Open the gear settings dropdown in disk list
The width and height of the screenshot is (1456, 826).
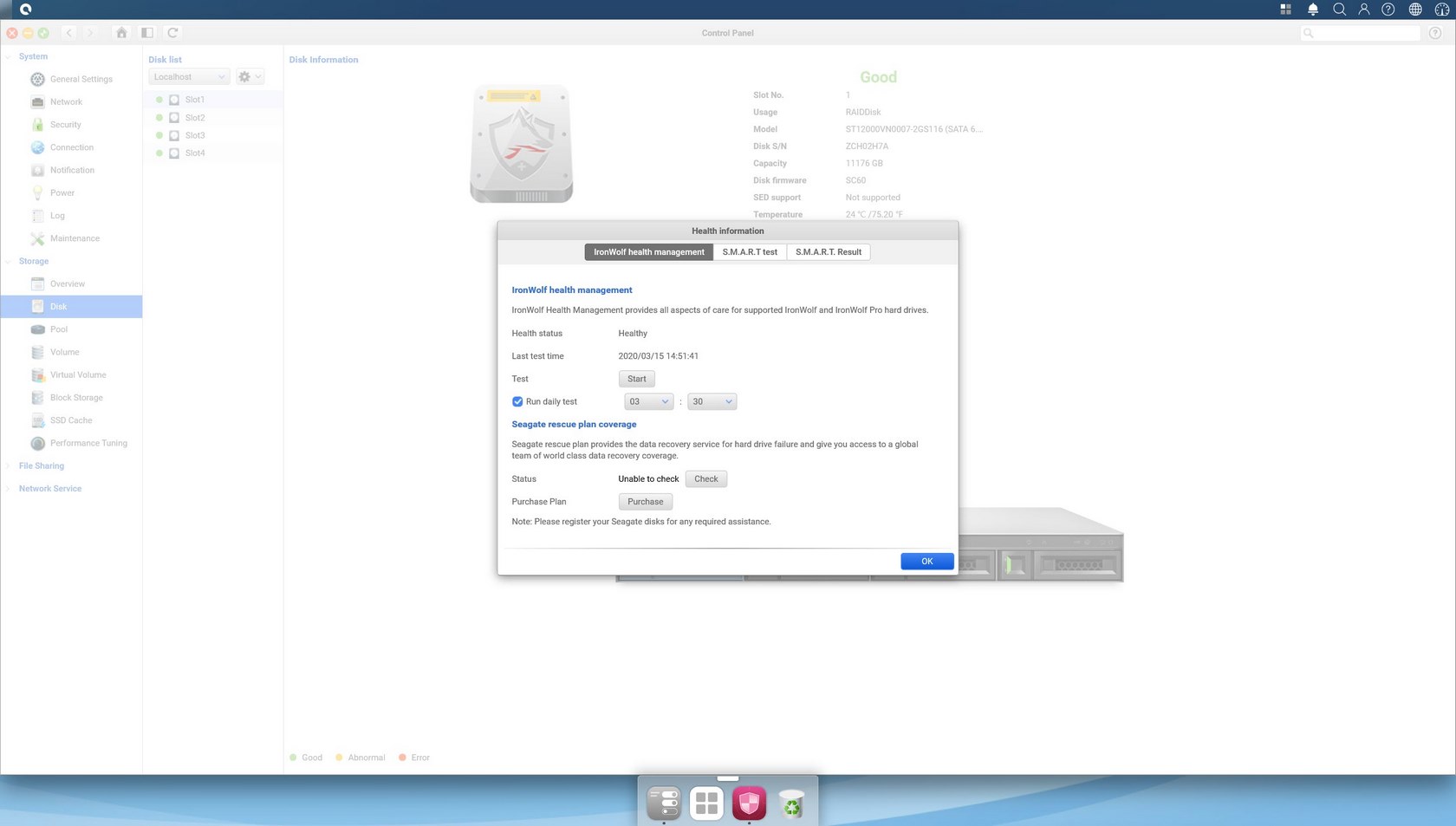[250, 77]
